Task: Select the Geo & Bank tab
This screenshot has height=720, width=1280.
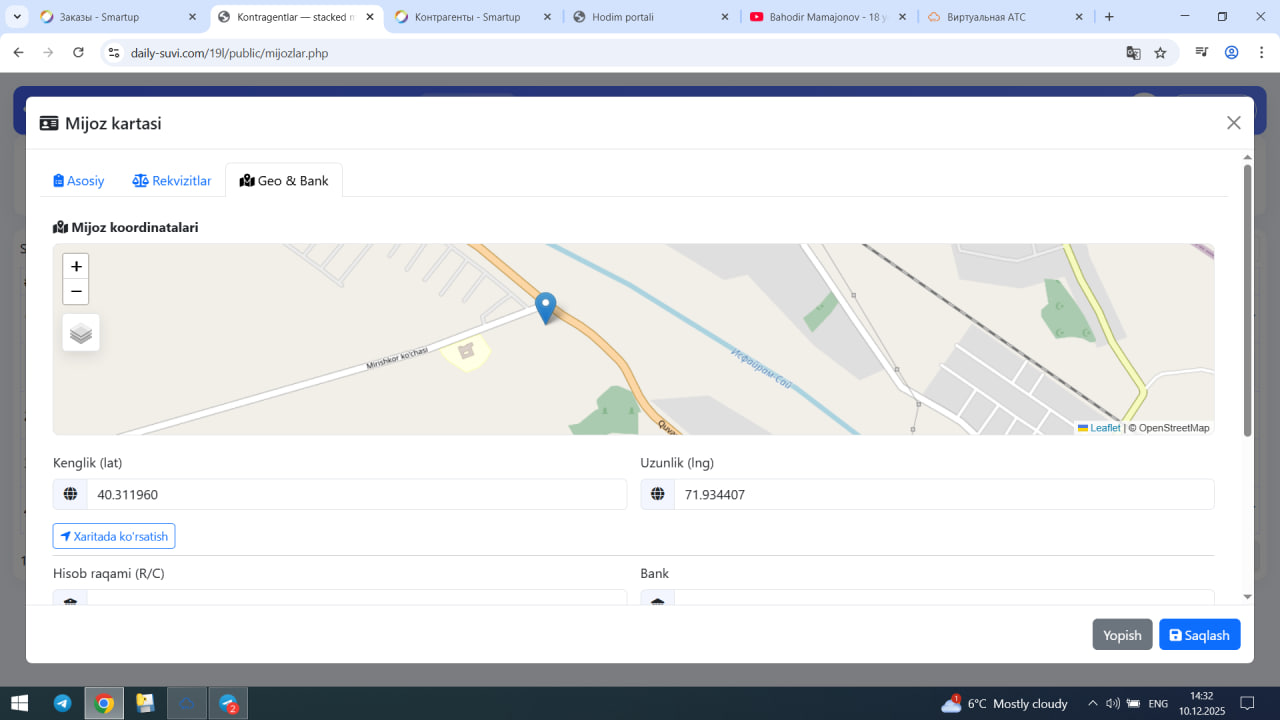Action: tap(284, 181)
